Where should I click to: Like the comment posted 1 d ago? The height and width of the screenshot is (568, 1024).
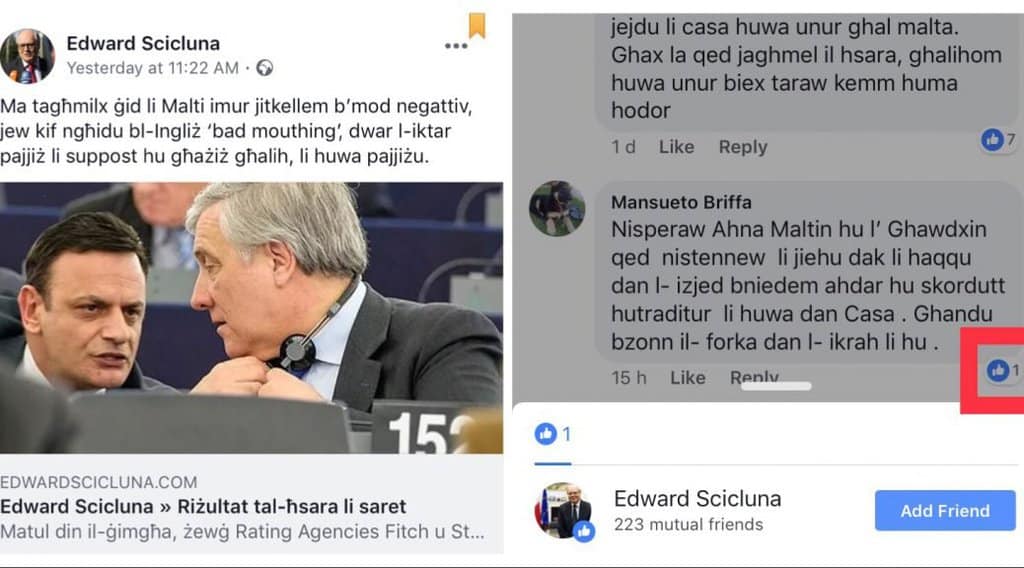click(676, 147)
